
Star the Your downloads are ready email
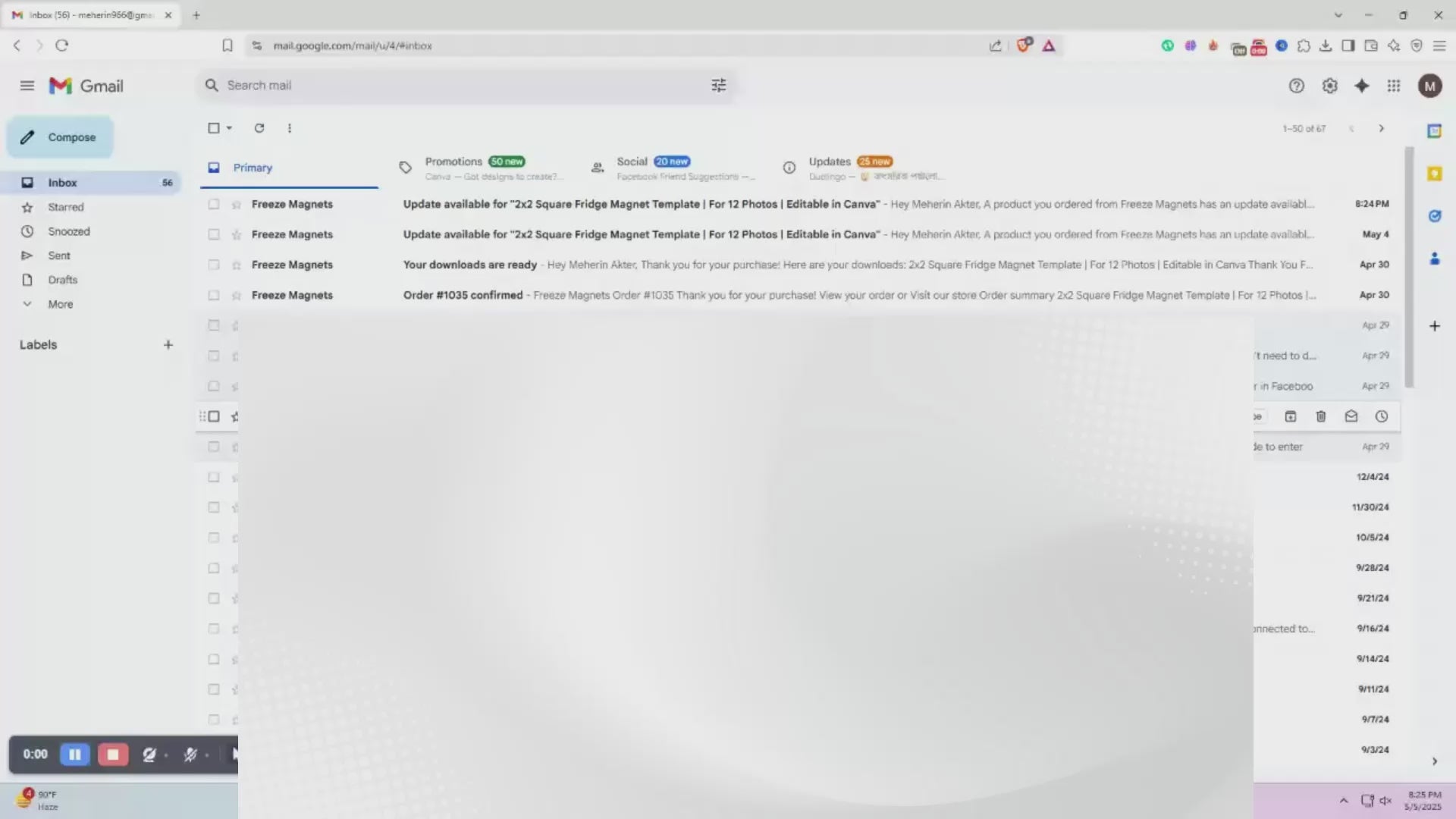pyautogui.click(x=237, y=265)
